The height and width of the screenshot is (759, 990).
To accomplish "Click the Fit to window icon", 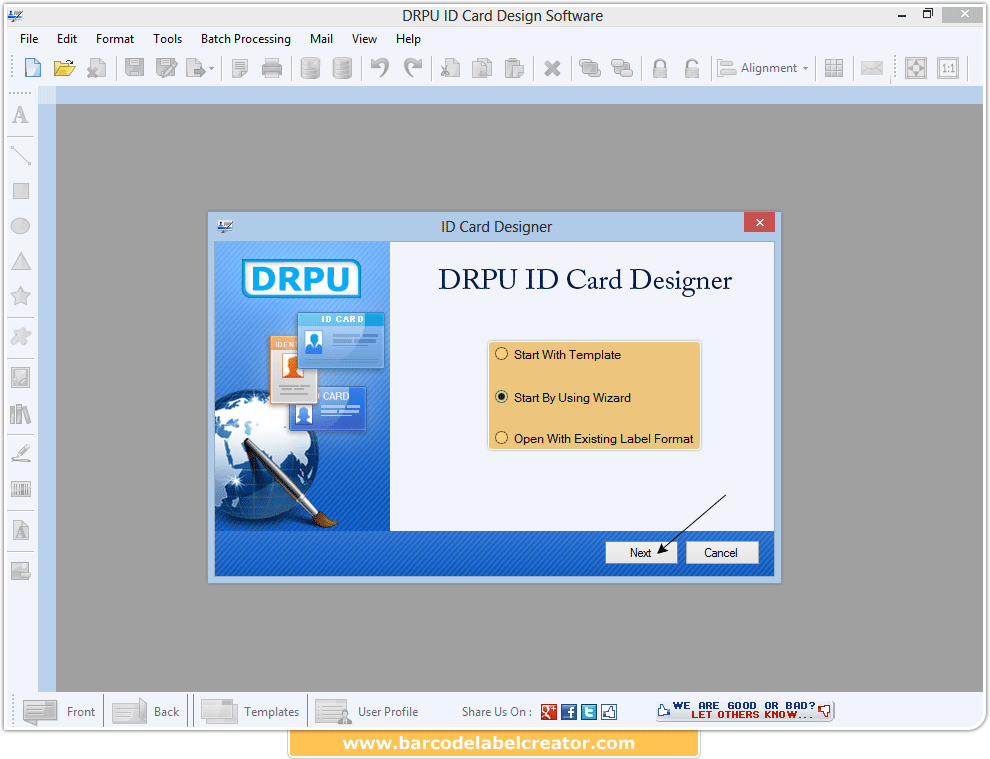I will [916, 68].
